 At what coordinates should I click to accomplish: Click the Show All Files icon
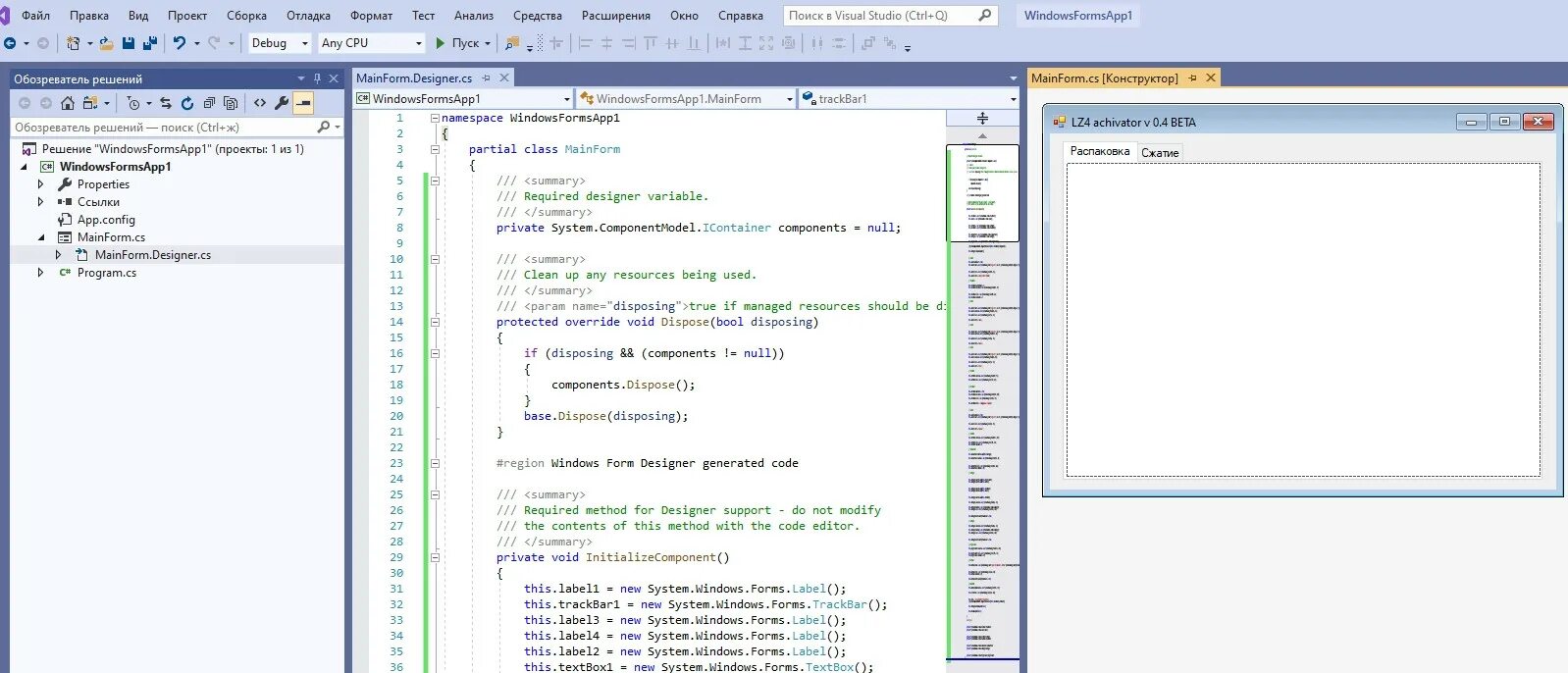pyautogui.click(x=231, y=103)
